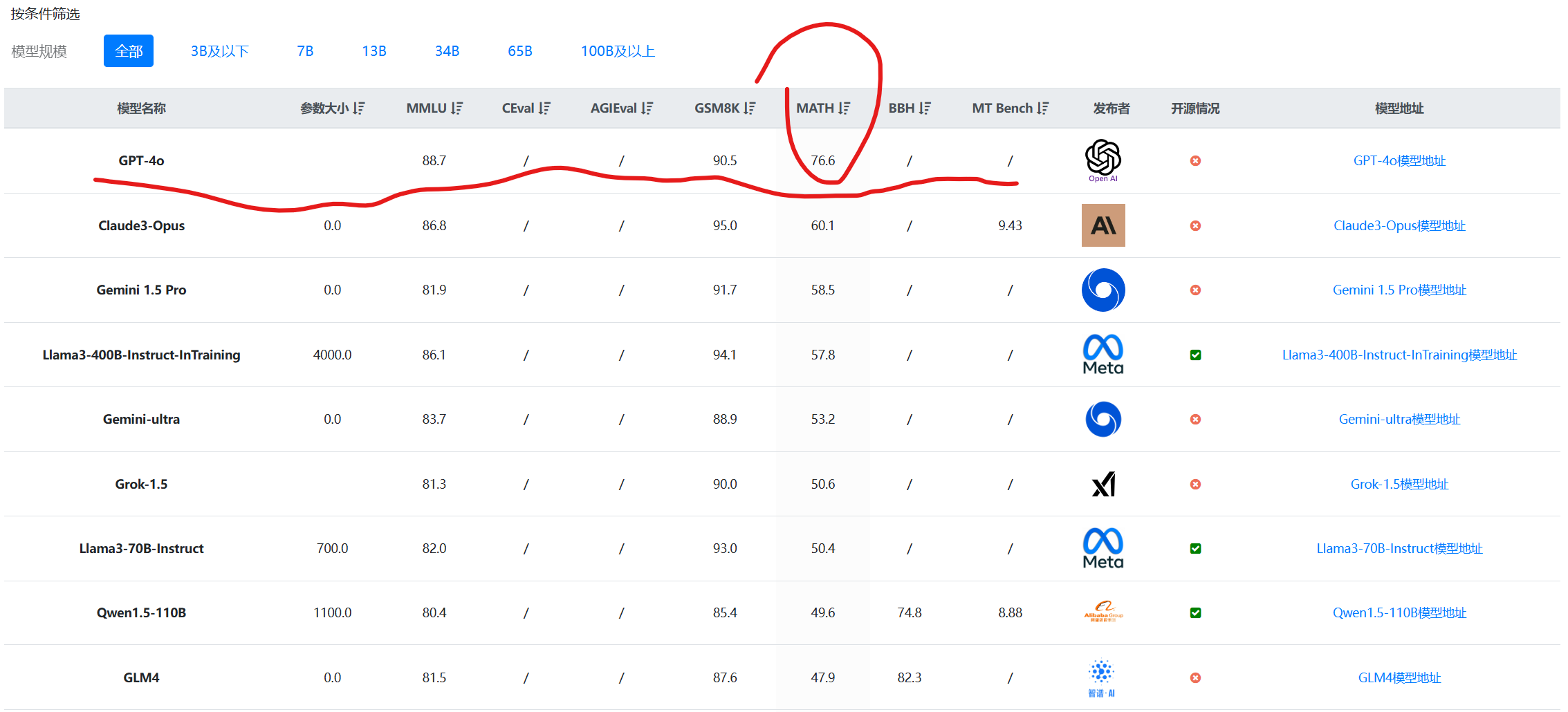Screen dimensions: 1568x712
Task: Click closed-source red icon for GPT-4o
Action: pyautogui.click(x=1195, y=160)
